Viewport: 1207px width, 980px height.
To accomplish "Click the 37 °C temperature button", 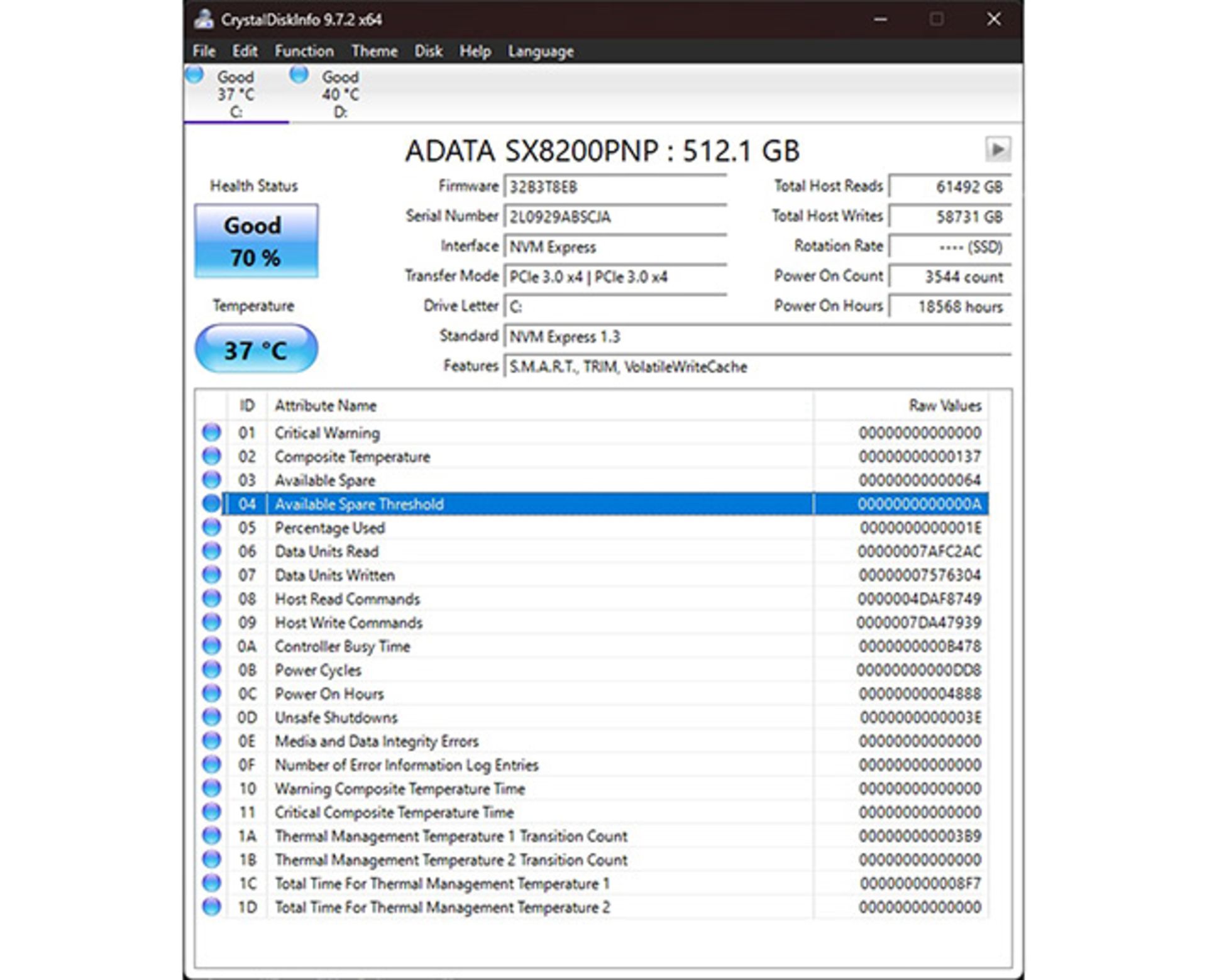I will pos(256,349).
